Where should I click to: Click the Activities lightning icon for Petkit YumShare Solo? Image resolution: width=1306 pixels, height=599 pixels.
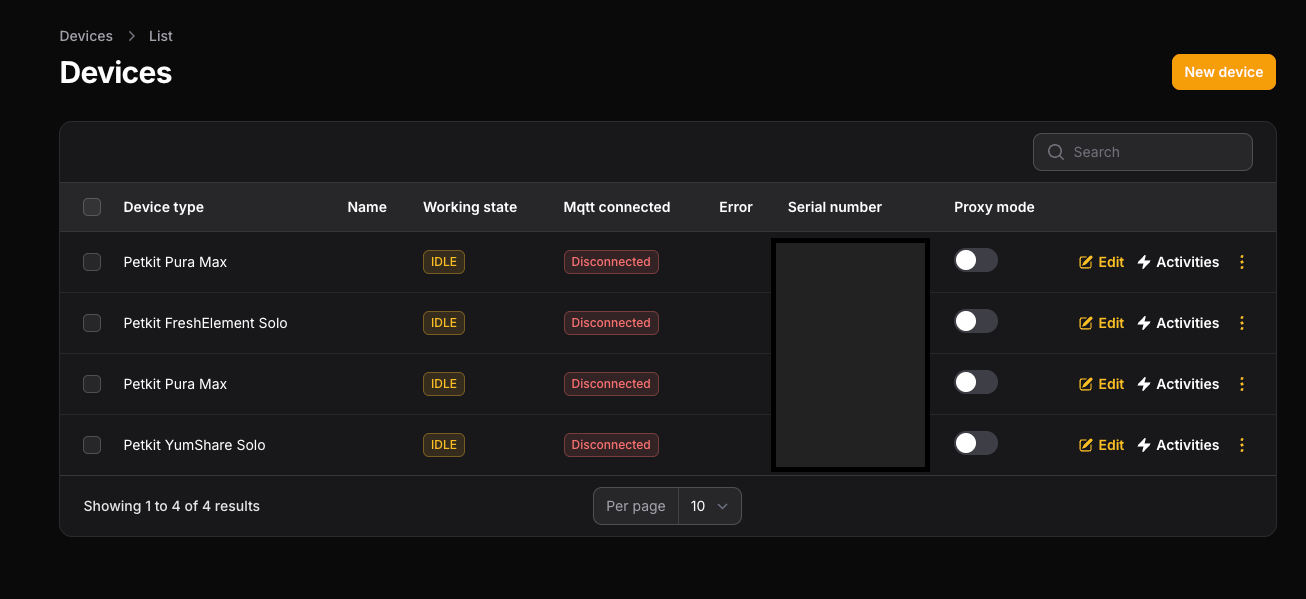[1144, 445]
